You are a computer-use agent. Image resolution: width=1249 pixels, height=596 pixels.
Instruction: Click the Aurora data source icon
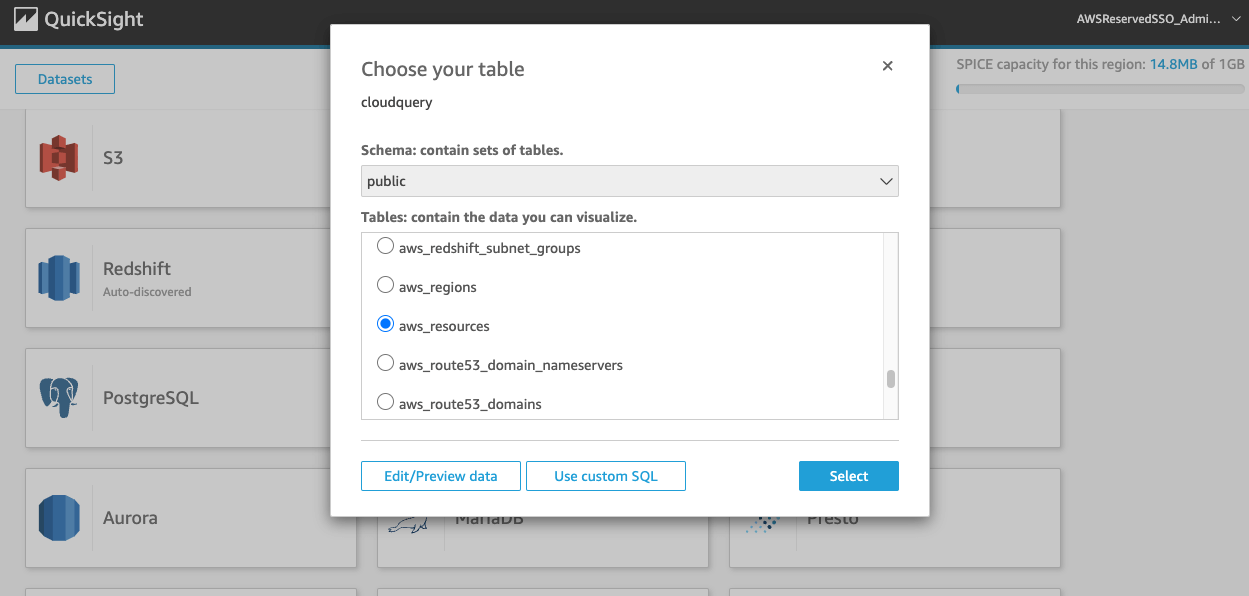point(59,518)
